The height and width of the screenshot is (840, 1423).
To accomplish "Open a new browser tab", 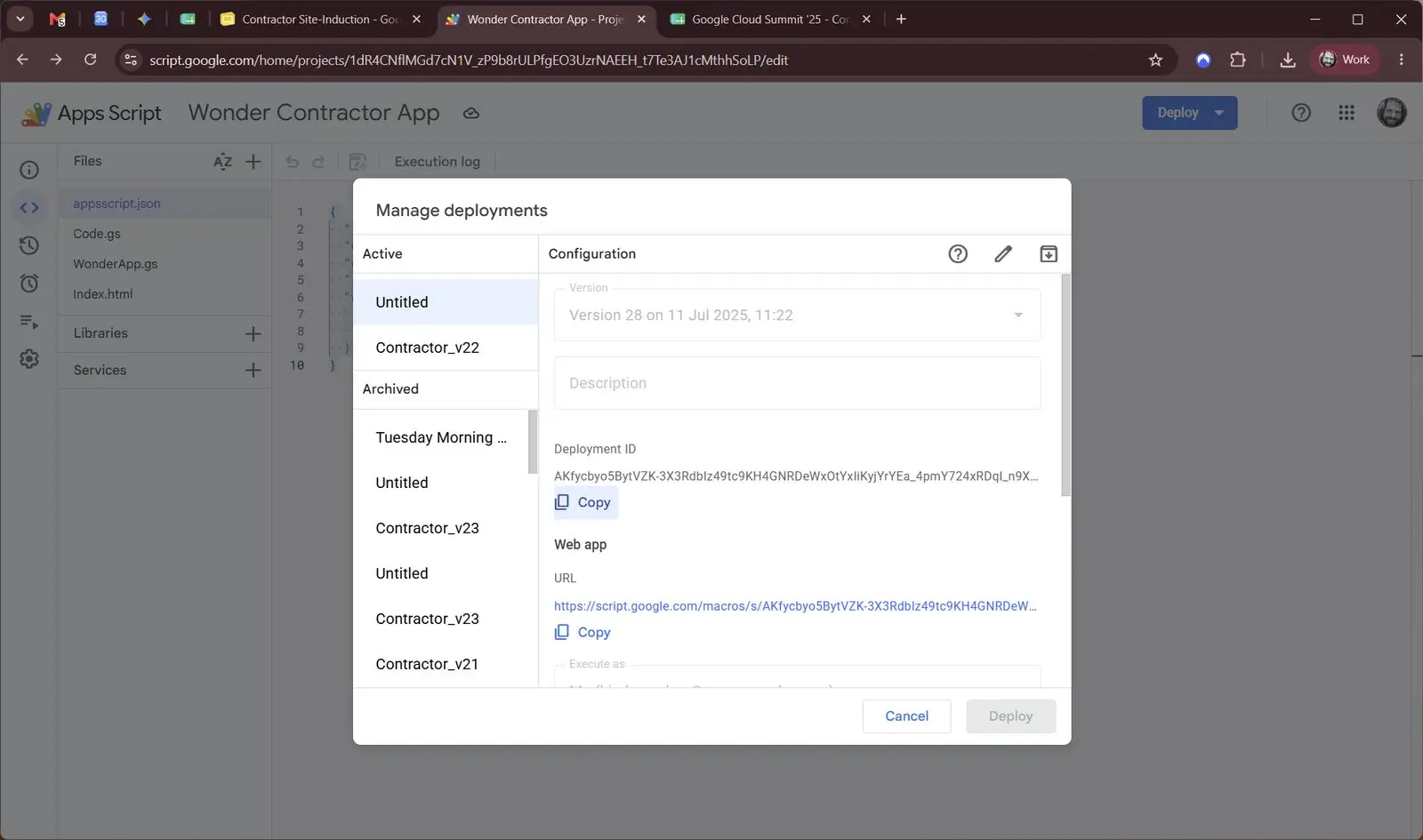I will (901, 20).
